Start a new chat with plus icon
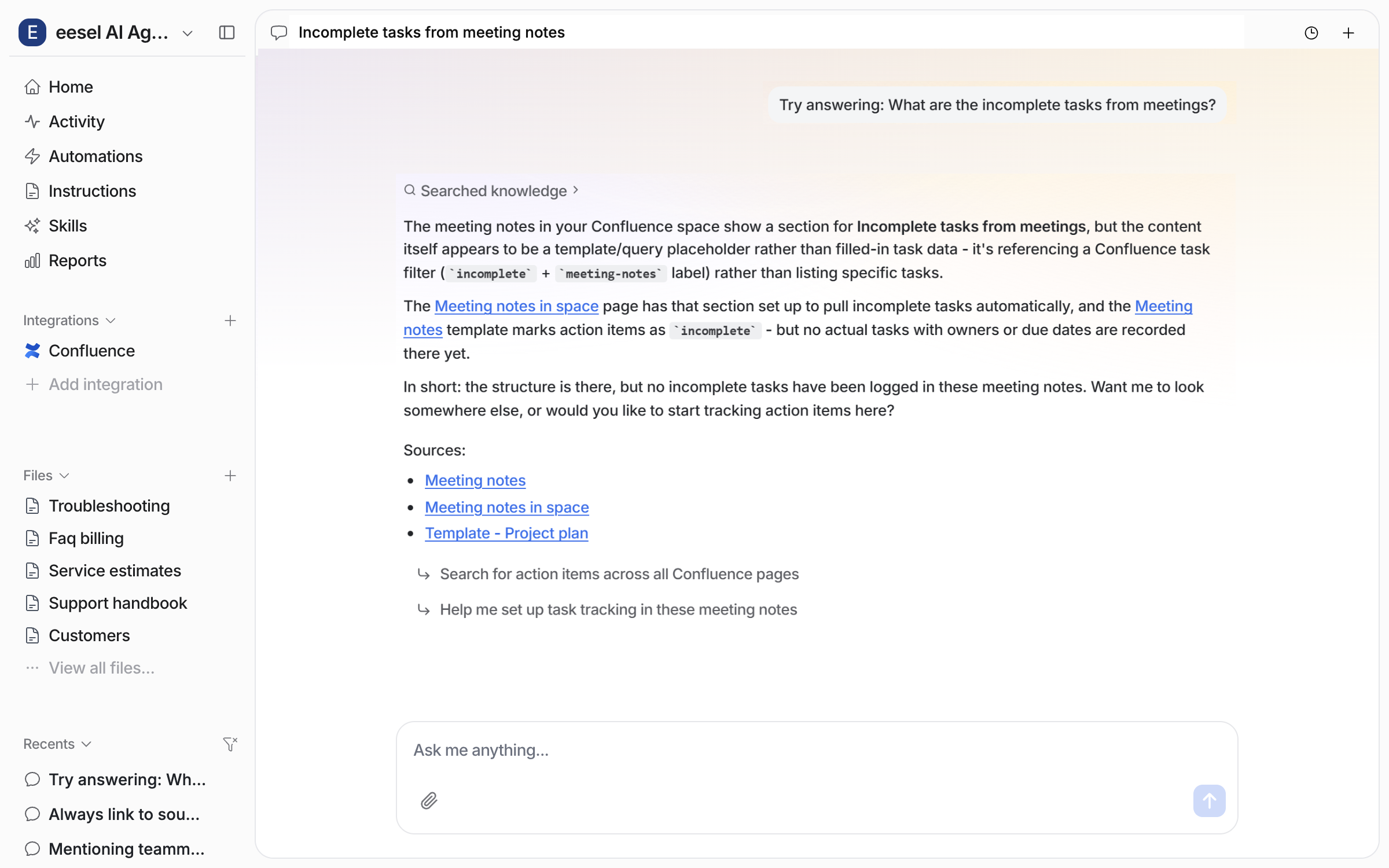 click(x=1348, y=33)
